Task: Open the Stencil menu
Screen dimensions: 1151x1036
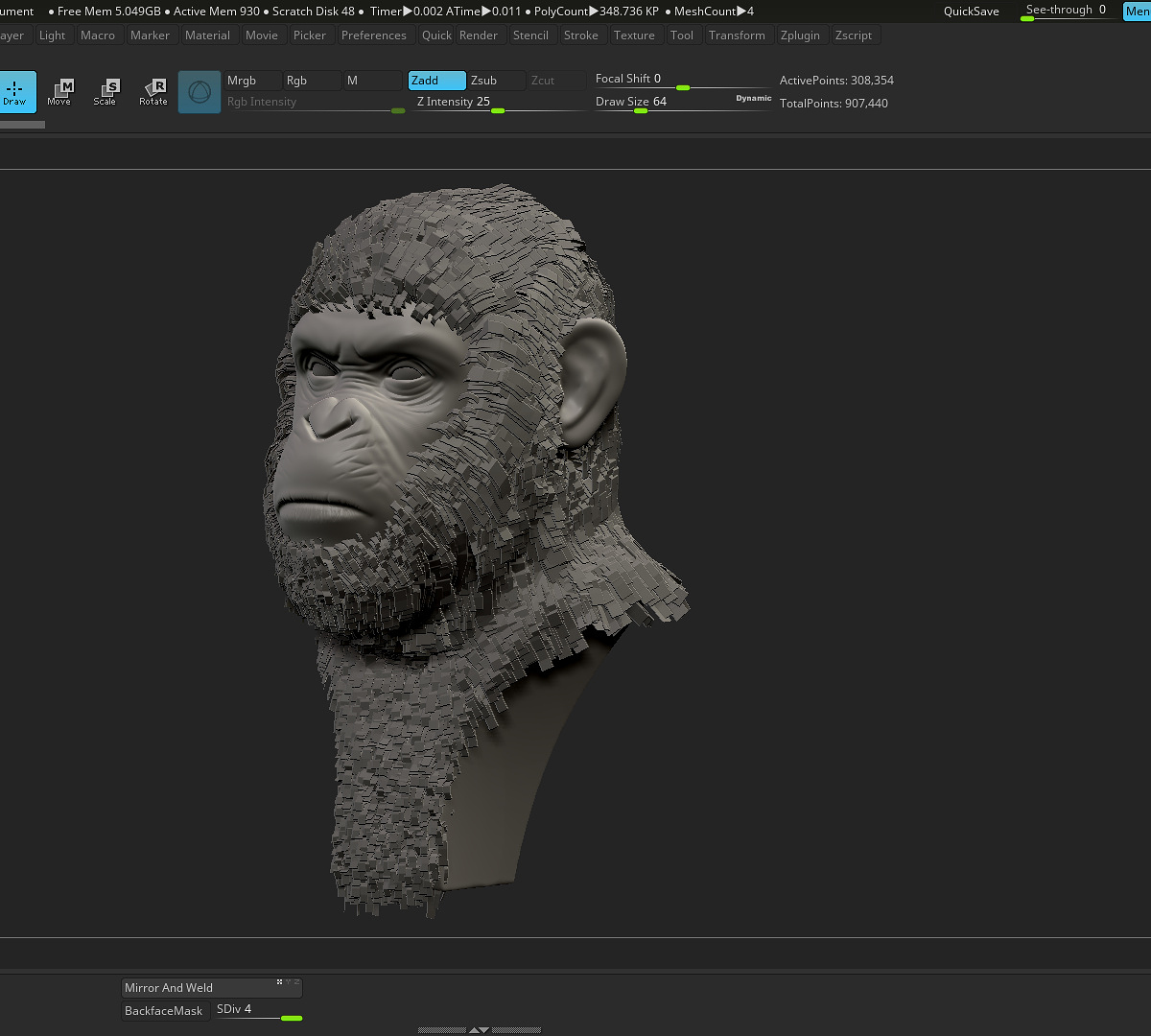Action: point(530,35)
